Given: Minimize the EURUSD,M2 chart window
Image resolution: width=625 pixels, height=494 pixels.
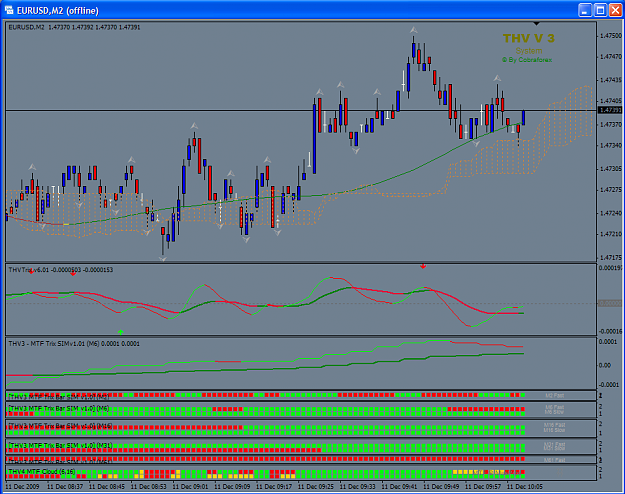Looking at the screenshot, I should [585, 10].
